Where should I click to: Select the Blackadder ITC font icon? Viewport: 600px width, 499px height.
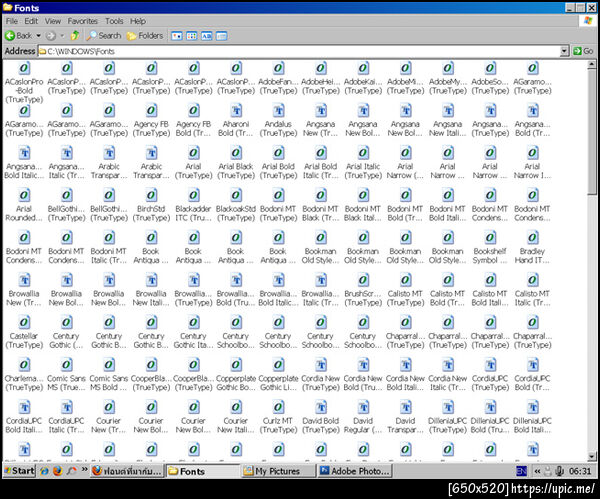point(194,196)
